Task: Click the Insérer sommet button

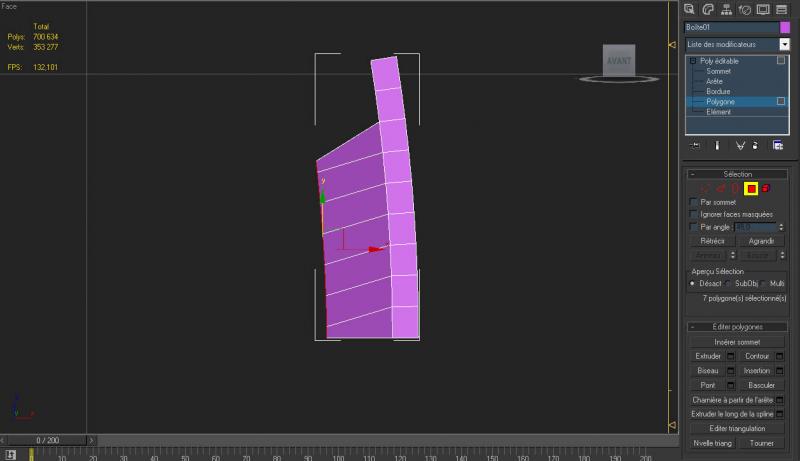Action: 736,342
